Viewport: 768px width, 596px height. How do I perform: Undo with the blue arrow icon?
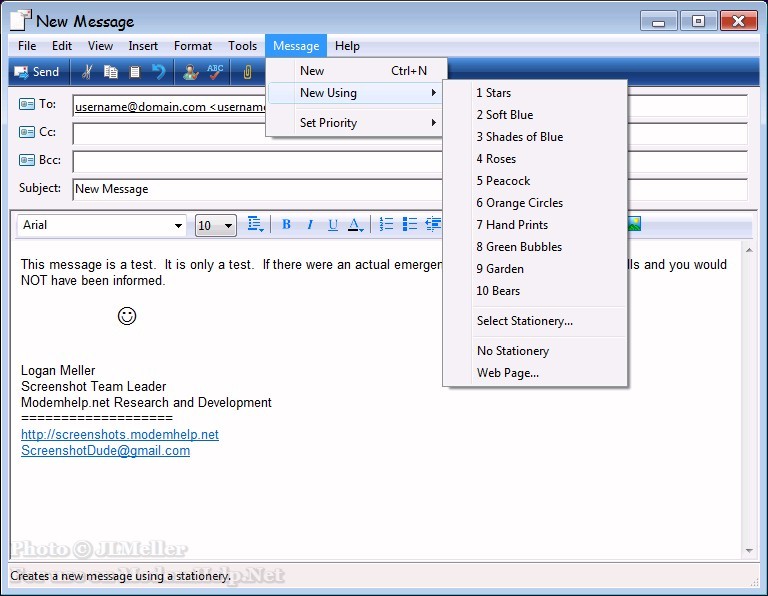pos(159,72)
